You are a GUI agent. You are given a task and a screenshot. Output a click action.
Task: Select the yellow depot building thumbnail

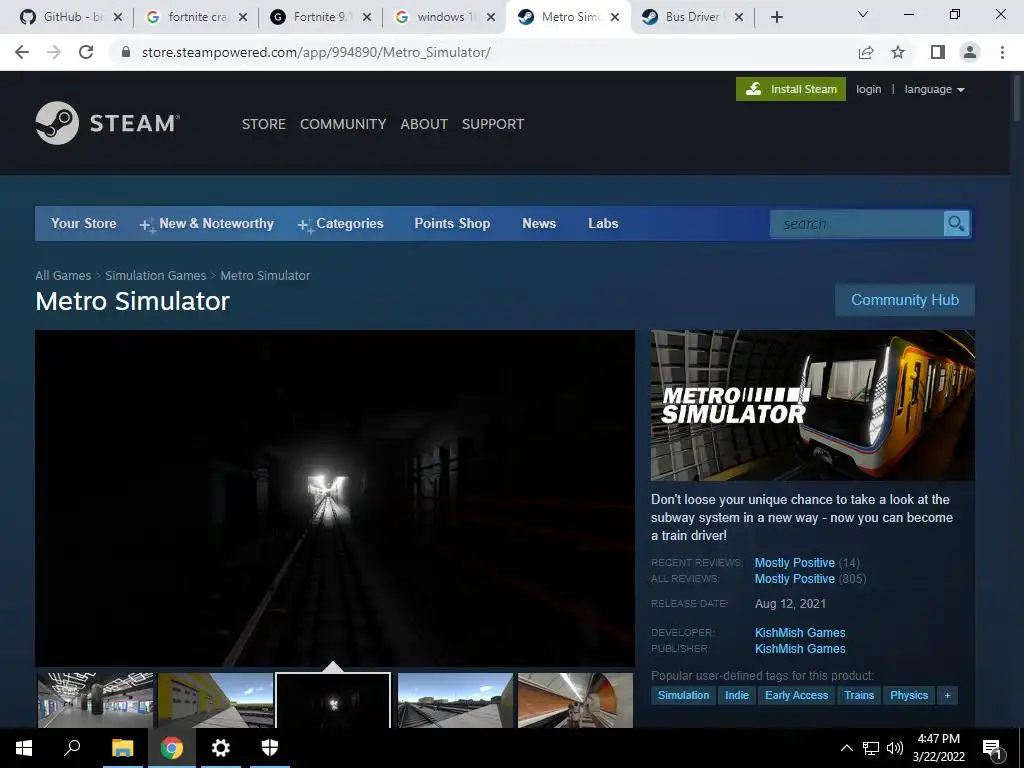(x=216, y=700)
